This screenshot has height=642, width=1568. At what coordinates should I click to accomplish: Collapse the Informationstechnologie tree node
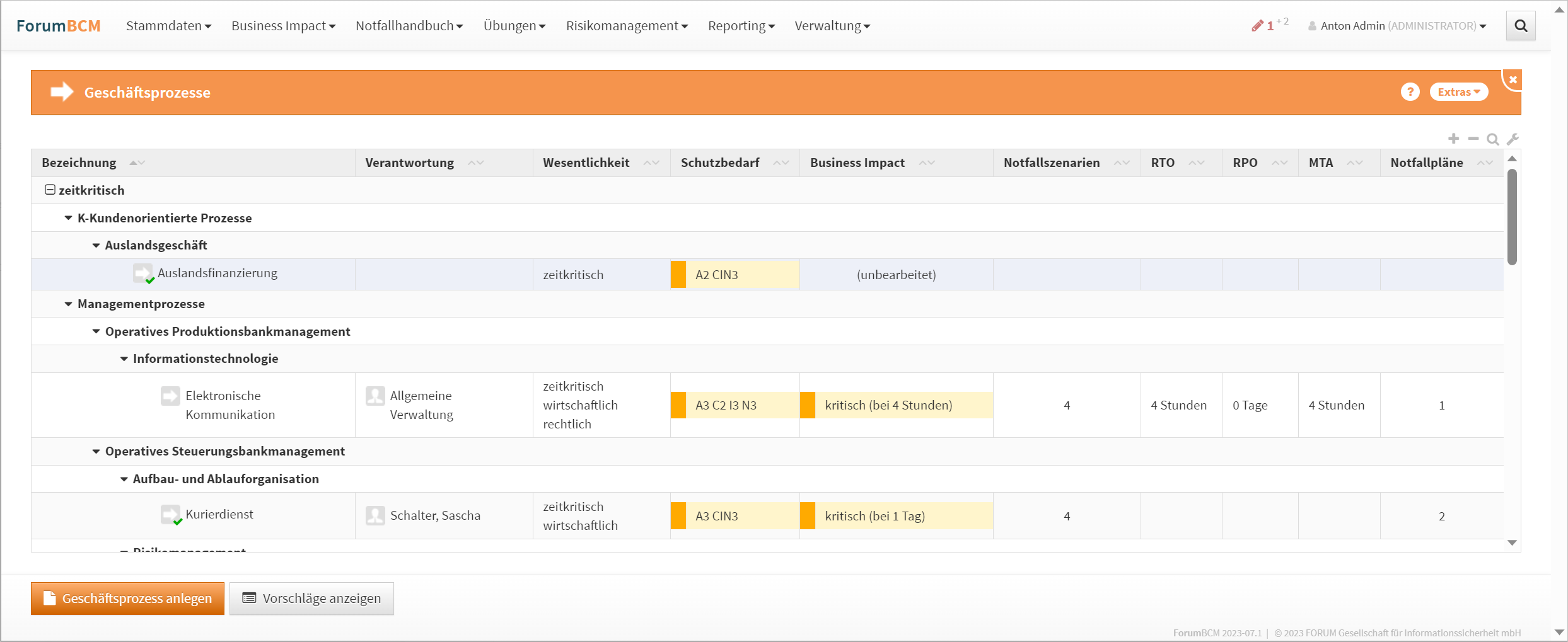click(124, 358)
